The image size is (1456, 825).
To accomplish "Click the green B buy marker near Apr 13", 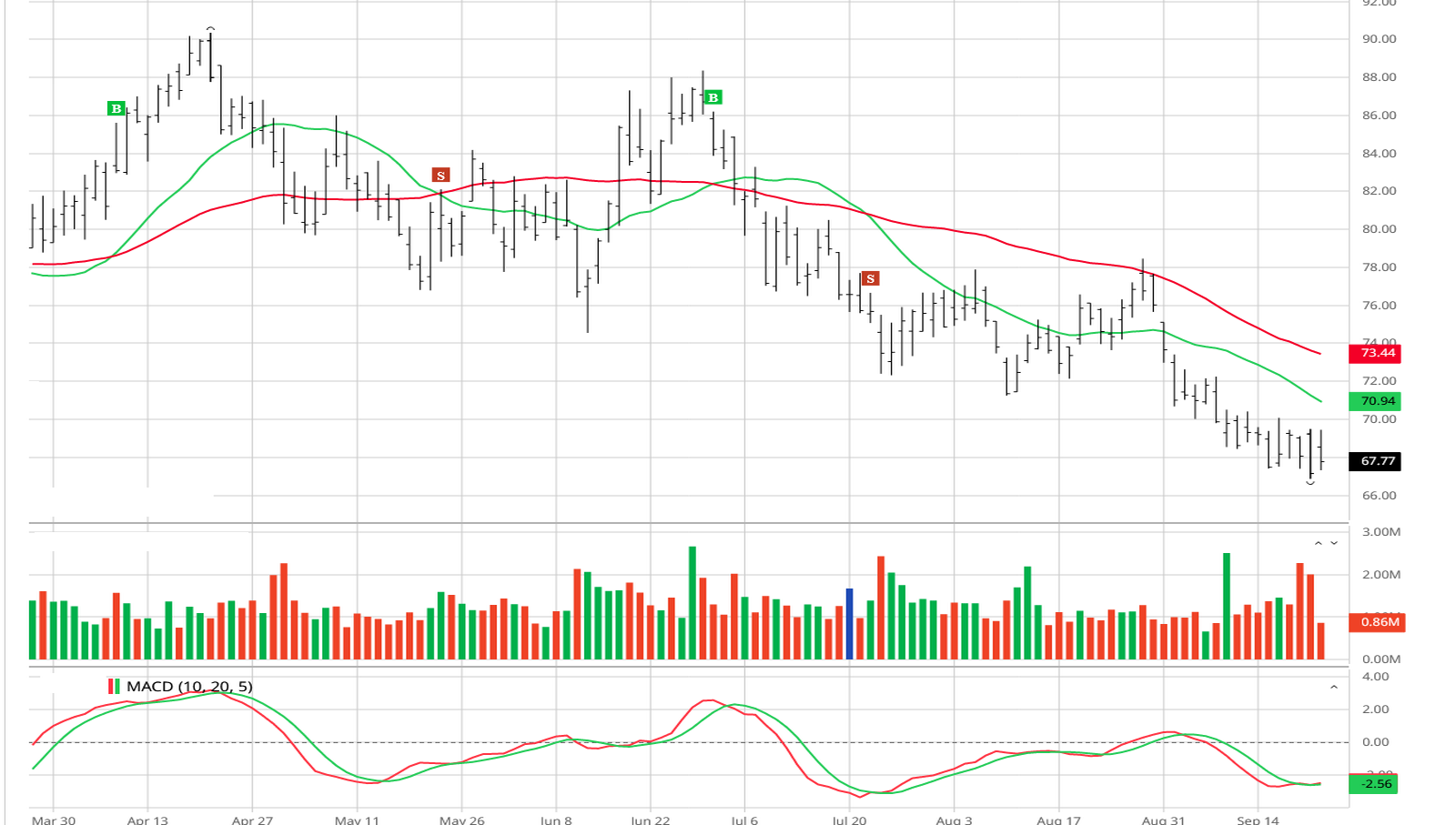I will point(116,108).
